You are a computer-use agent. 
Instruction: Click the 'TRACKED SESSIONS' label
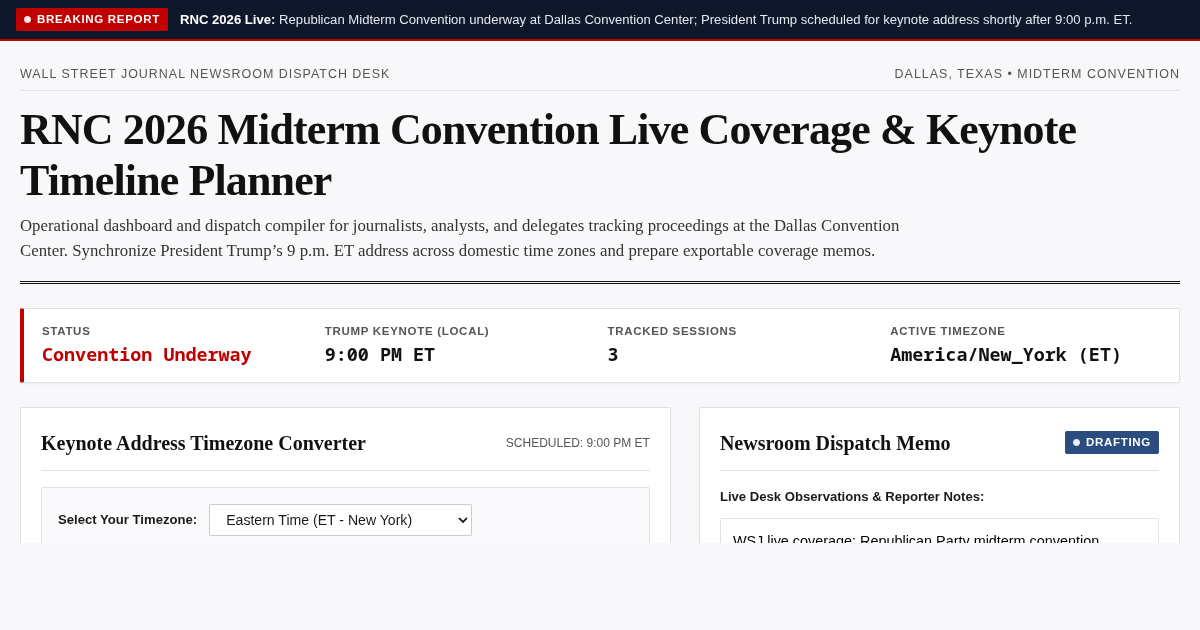coord(672,331)
